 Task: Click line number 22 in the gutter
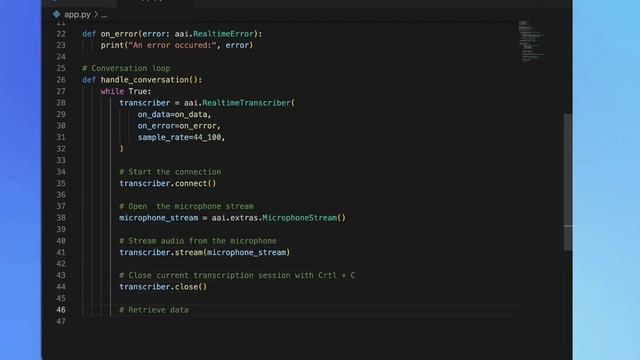[61, 34]
